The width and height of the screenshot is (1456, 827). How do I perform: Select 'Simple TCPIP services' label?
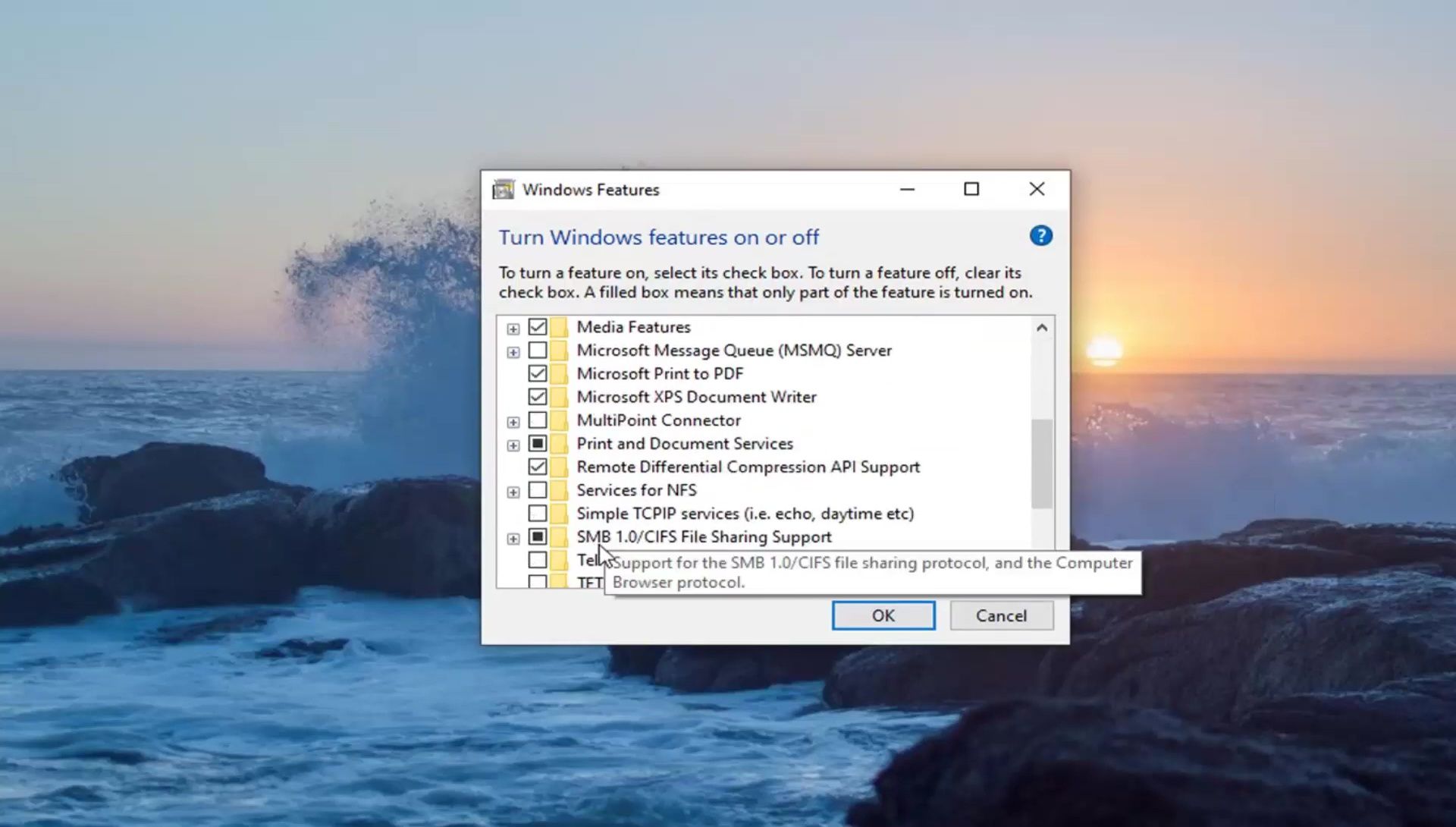[745, 514]
